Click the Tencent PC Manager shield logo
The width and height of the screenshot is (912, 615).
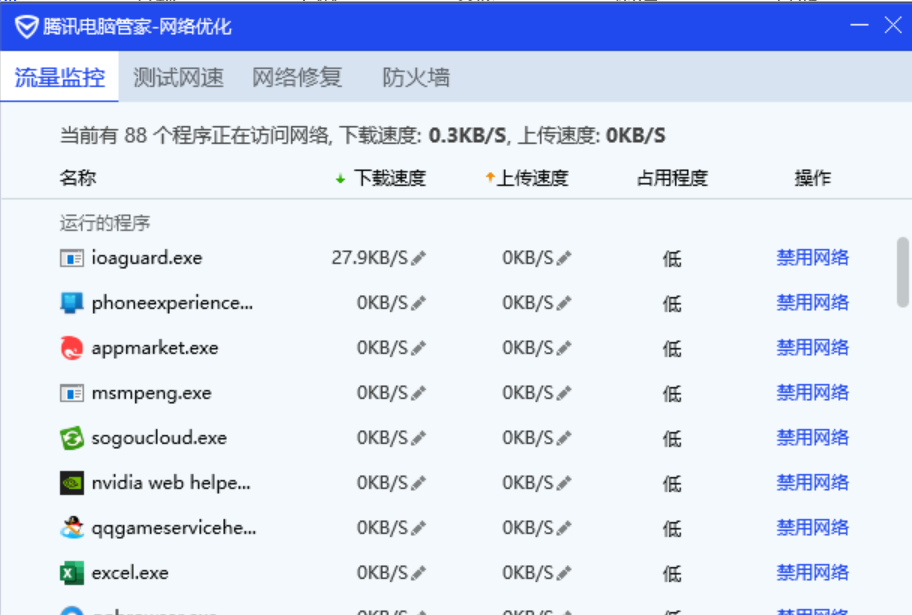[26, 26]
